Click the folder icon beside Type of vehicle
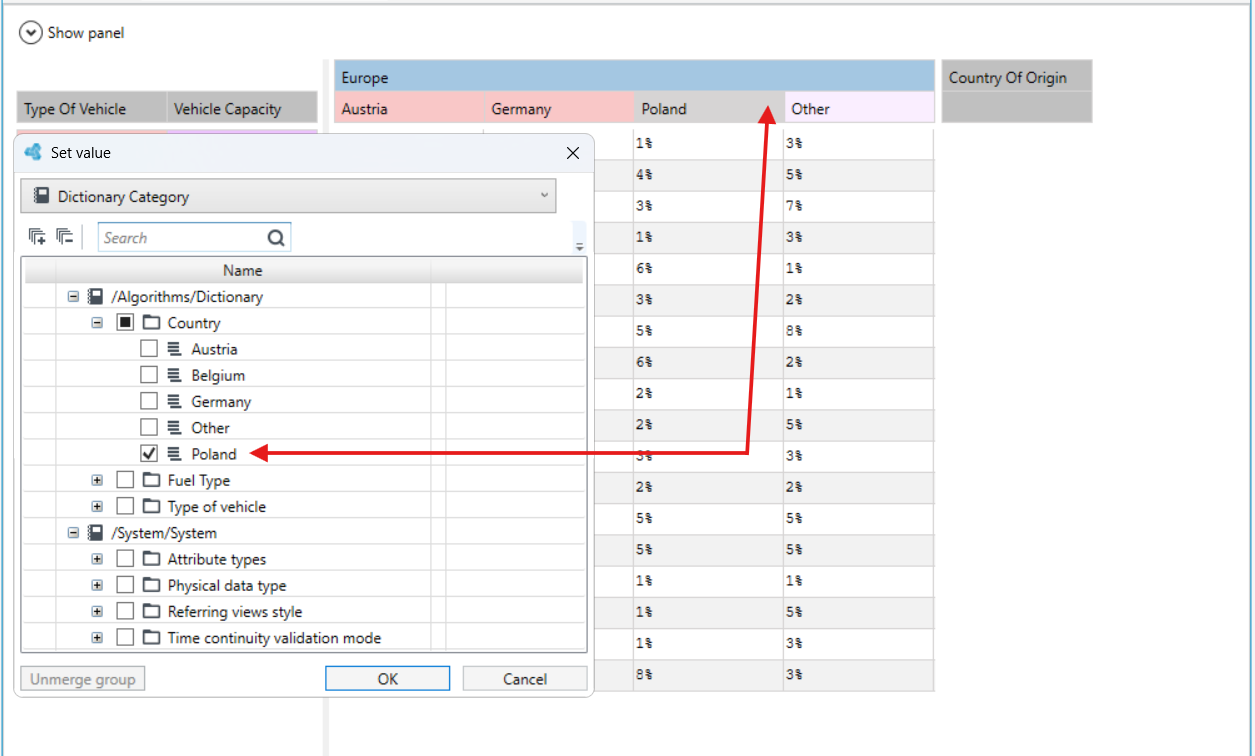 pos(152,506)
